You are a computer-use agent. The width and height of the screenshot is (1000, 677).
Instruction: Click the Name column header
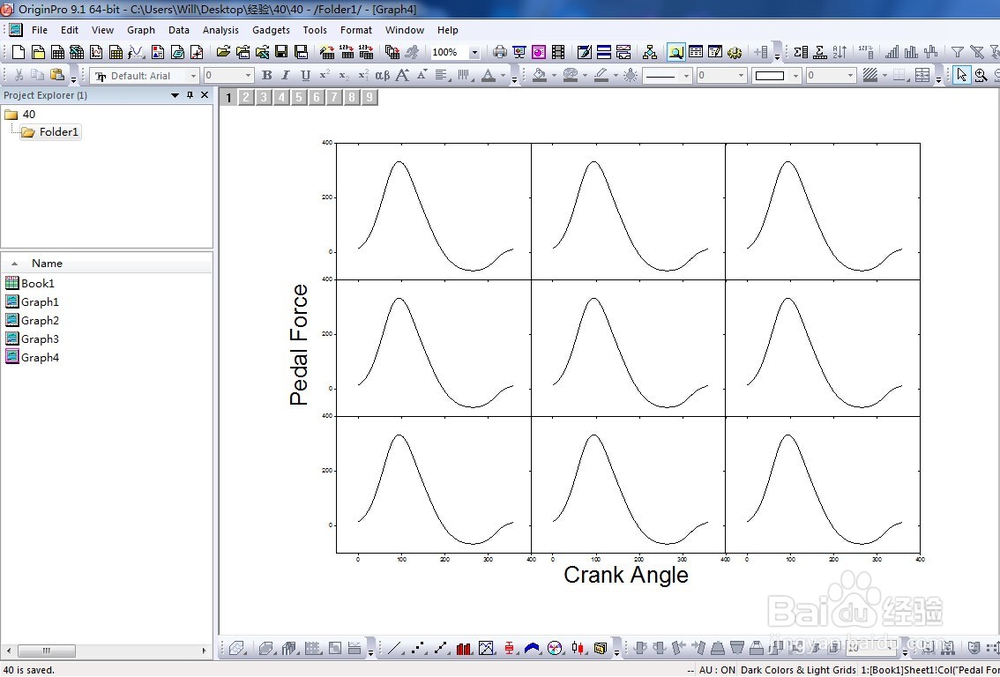[x=106, y=263]
